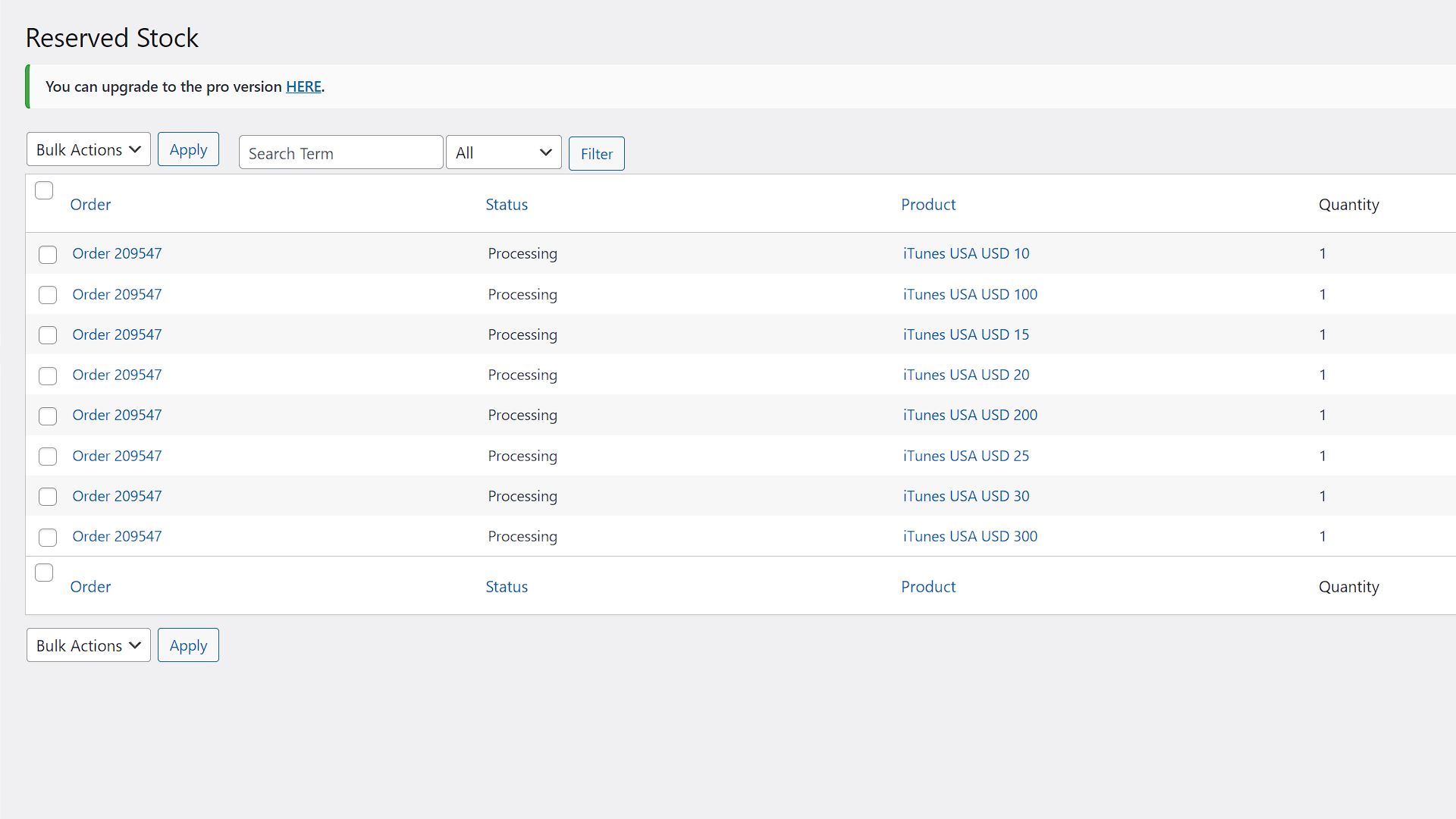Screen dimensions: 1456x819
Task: Follow the HERE pro upgrade link
Action: tap(303, 86)
